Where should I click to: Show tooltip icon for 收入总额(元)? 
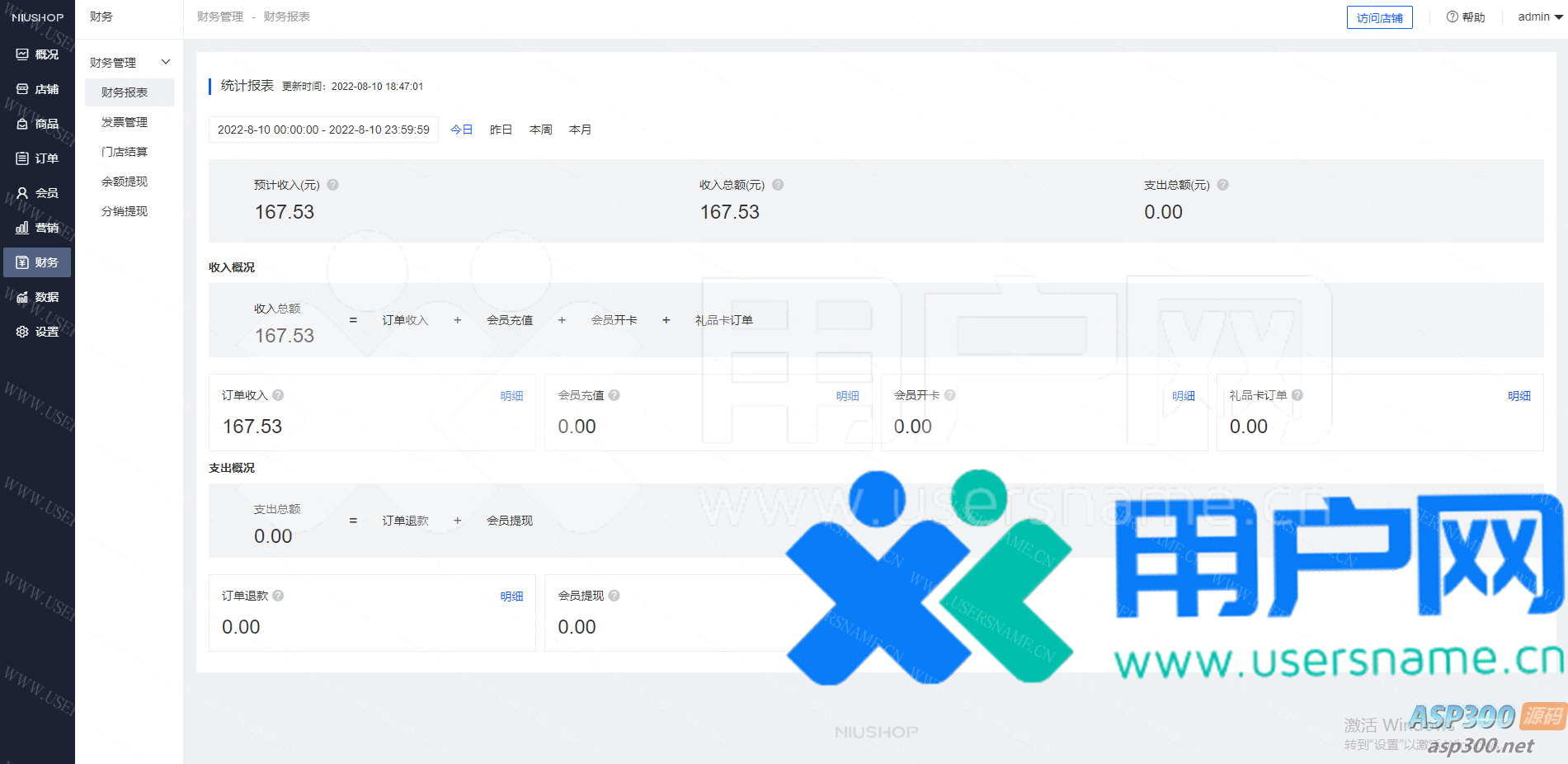(x=778, y=185)
